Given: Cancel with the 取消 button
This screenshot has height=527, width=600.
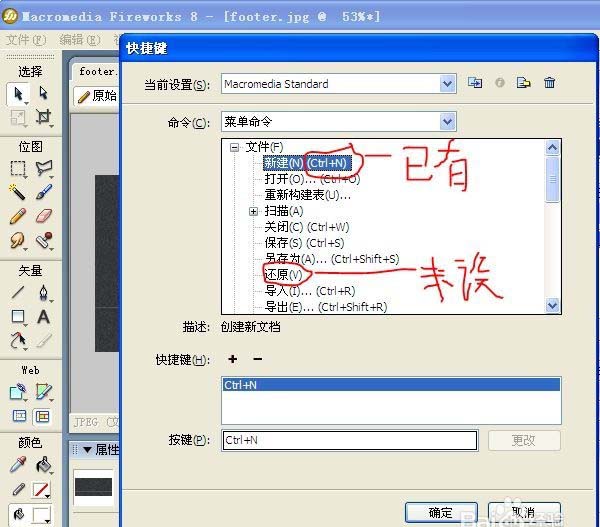Looking at the screenshot, I should tap(524, 512).
